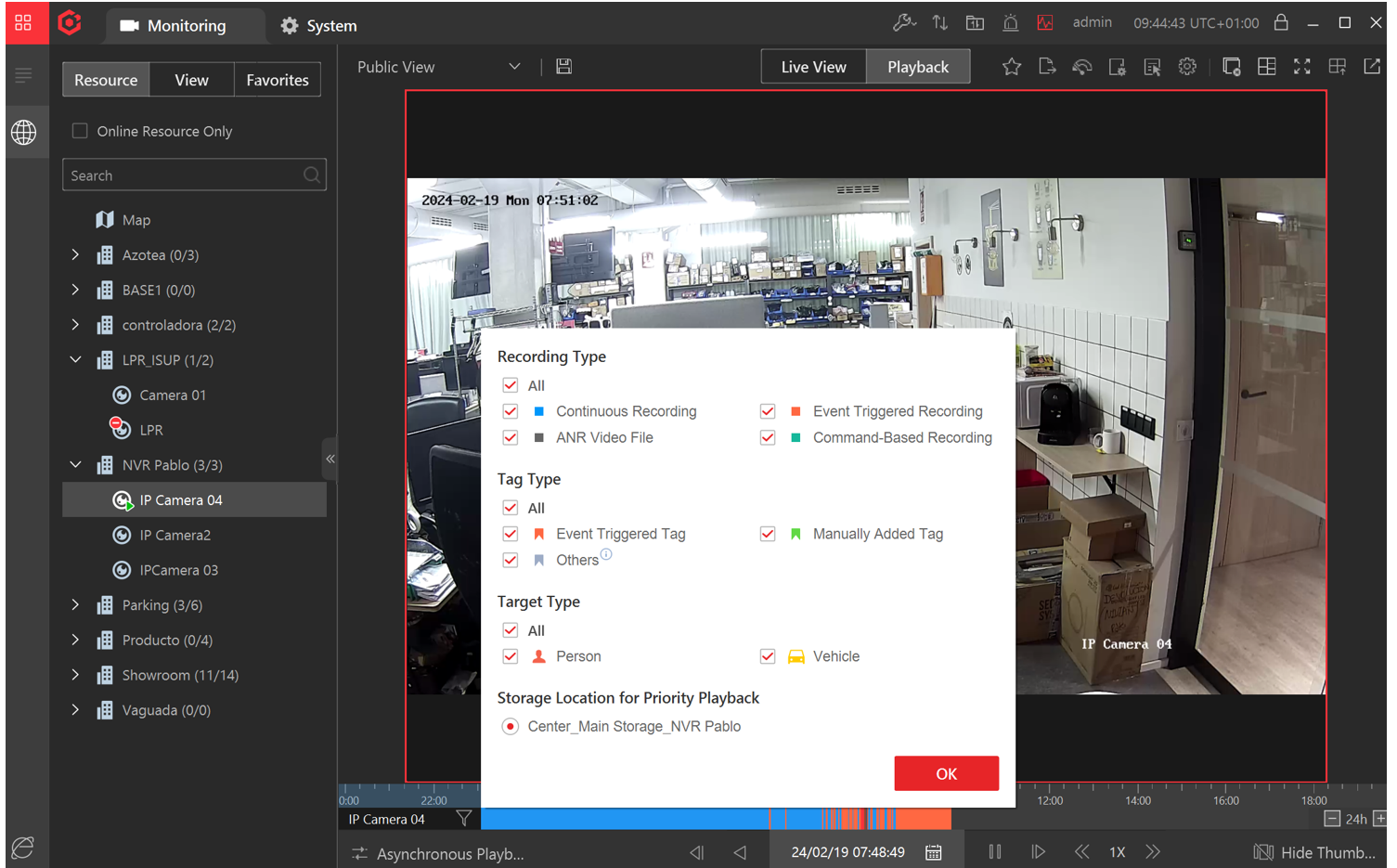
Task: Pause playback with the pause button
Action: coord(994,851)
